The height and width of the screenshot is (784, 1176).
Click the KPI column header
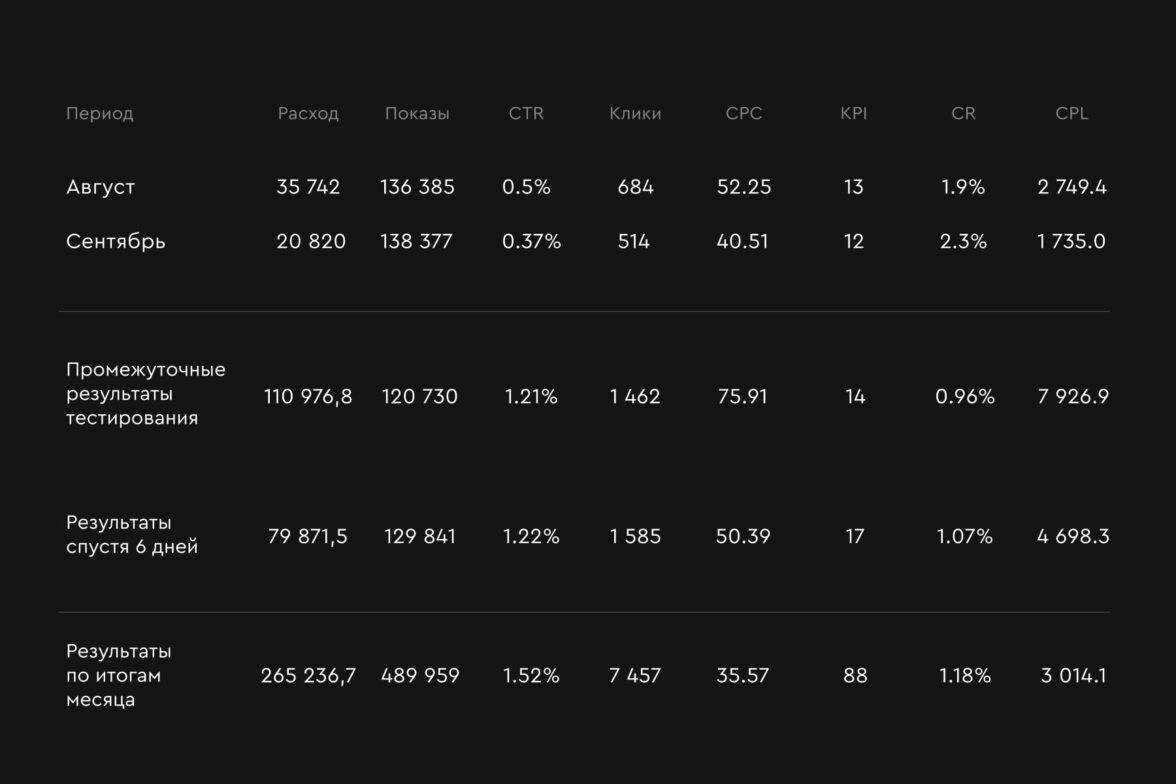[853, 114]
